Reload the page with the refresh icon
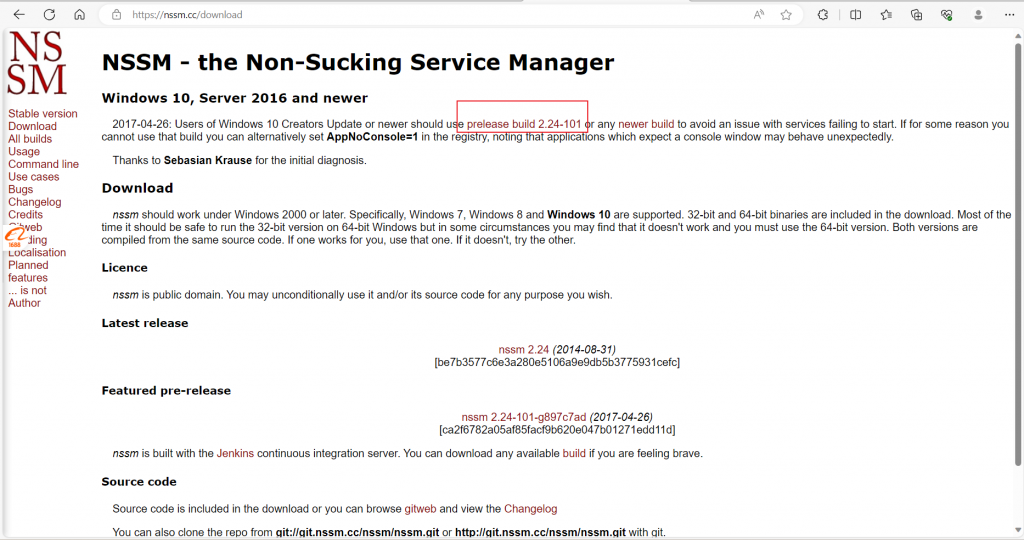 [x=49, y=15]
